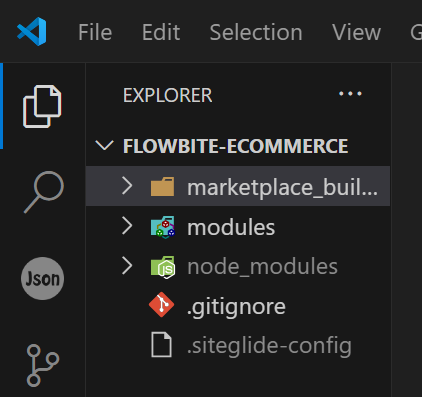422x397 pixels.
Task: Click the git icon beside .gitignore
Action: pyautogui.click(x=162, y=304)
